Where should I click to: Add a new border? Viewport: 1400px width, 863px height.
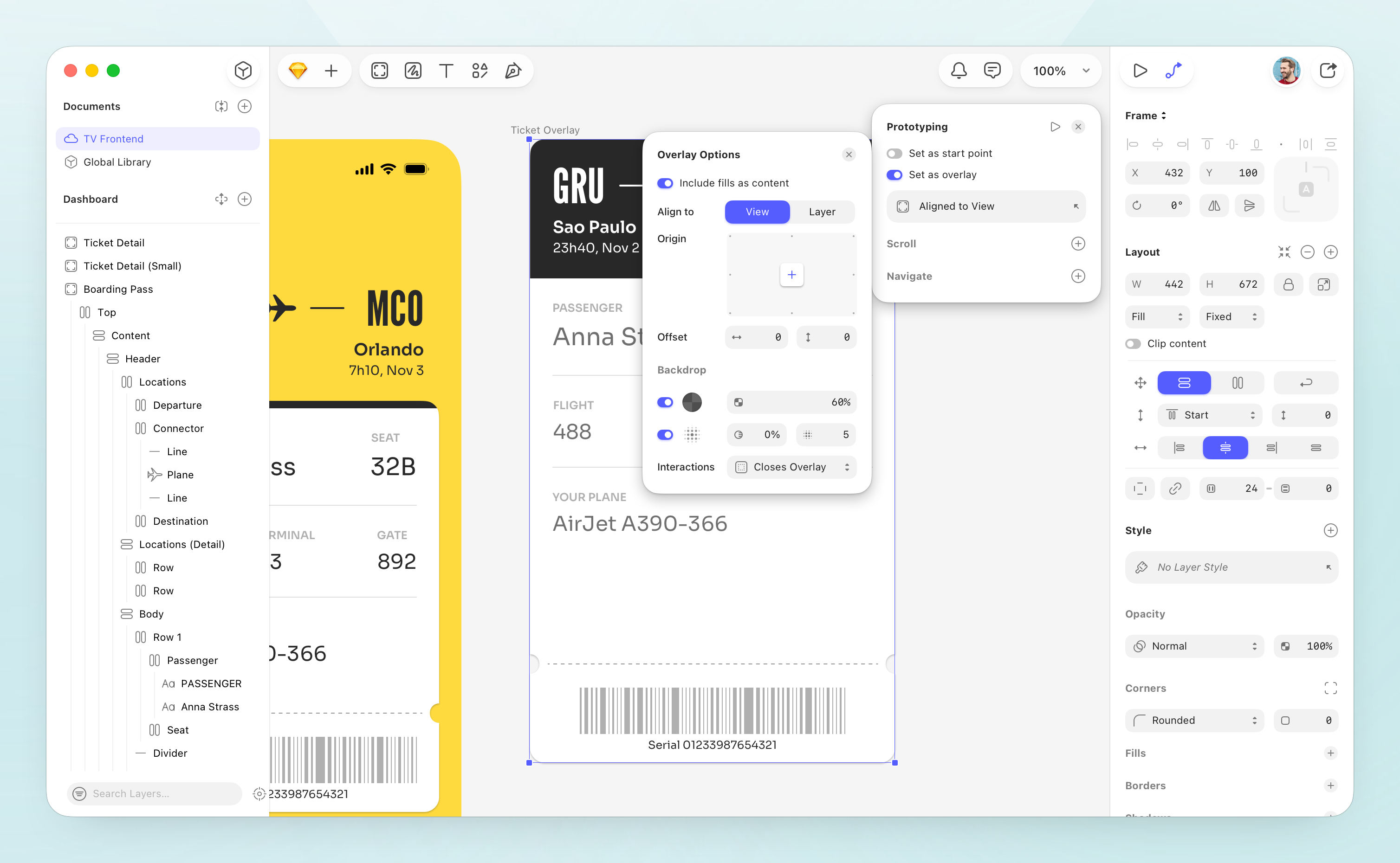[1330, 786]
